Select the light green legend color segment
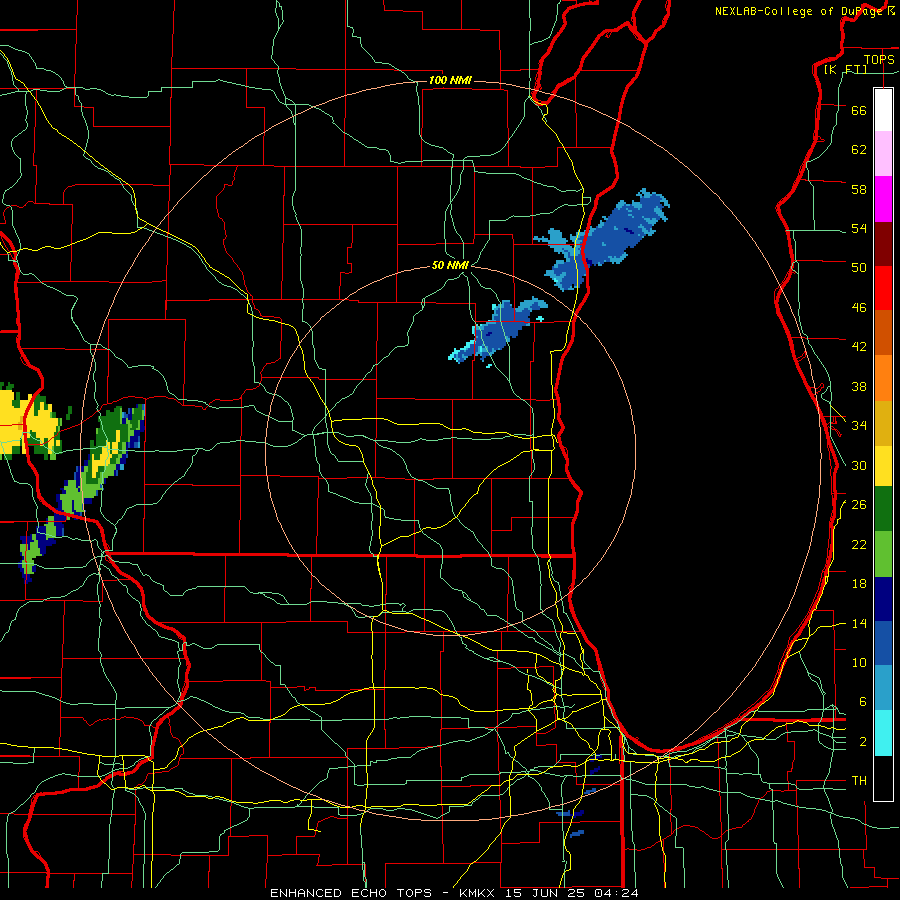 (883, 554)
